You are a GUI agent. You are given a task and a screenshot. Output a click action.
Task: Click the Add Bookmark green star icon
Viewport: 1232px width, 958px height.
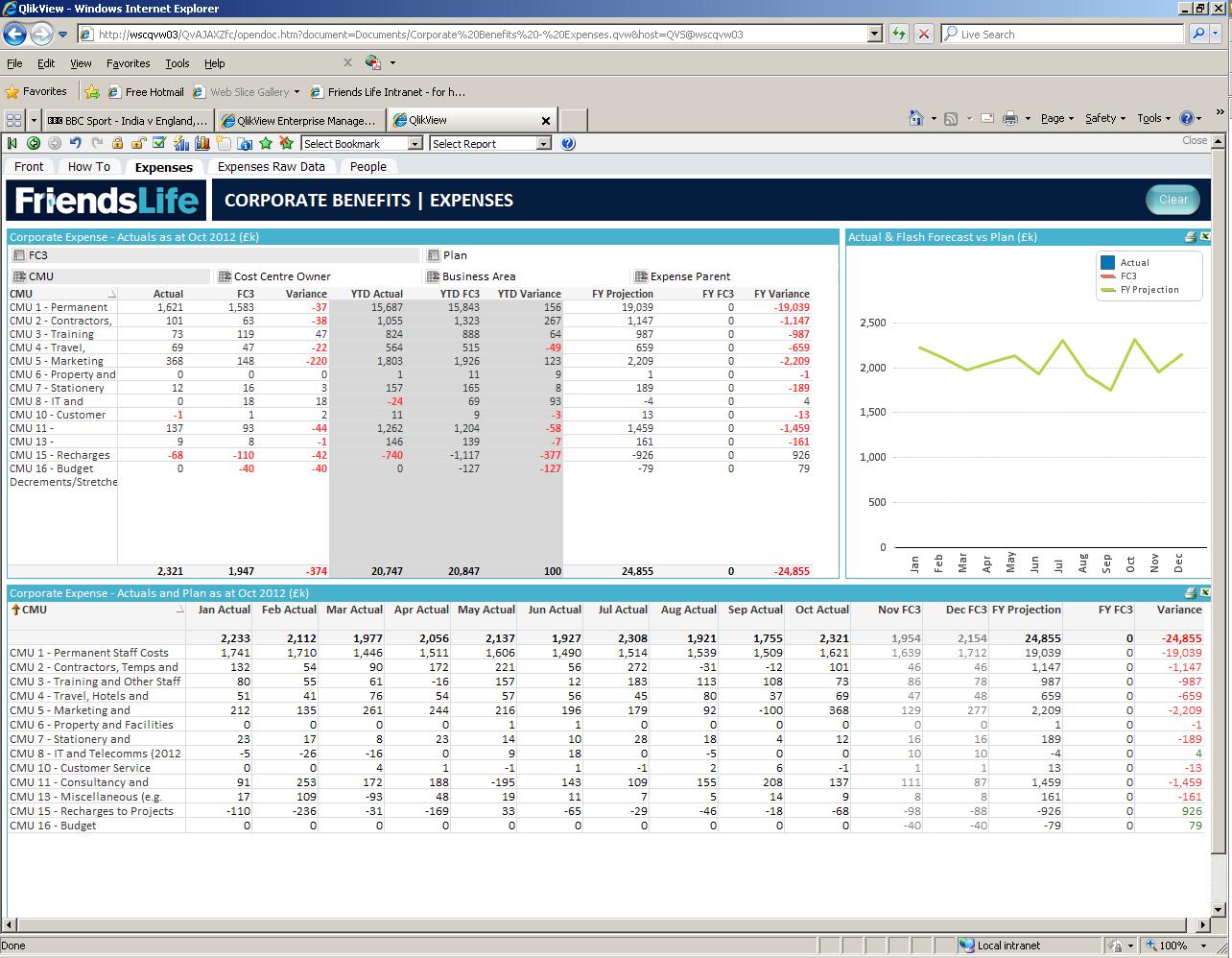click(265, 143)
